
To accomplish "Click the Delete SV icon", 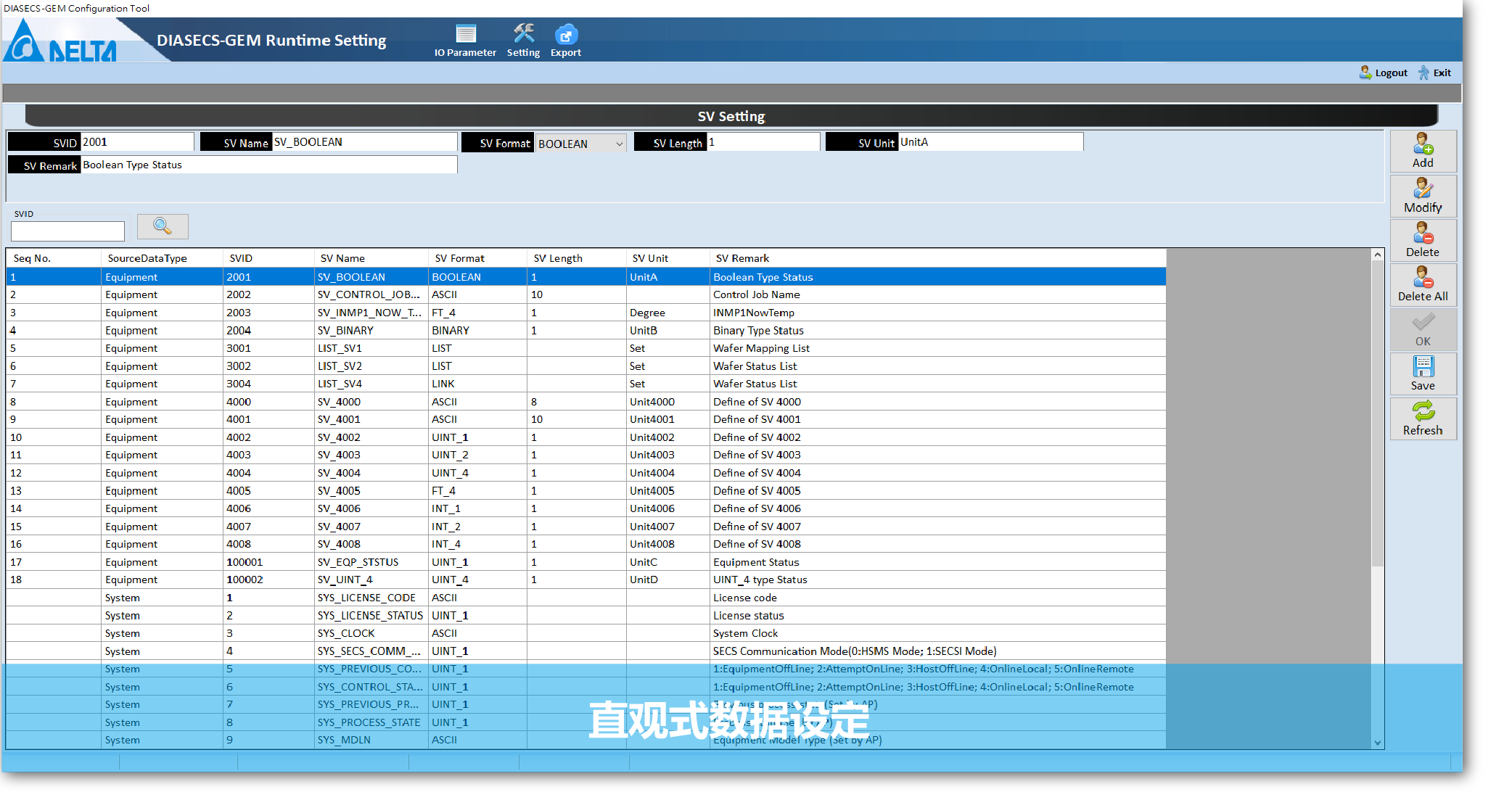I will (x=1423, y=234).
